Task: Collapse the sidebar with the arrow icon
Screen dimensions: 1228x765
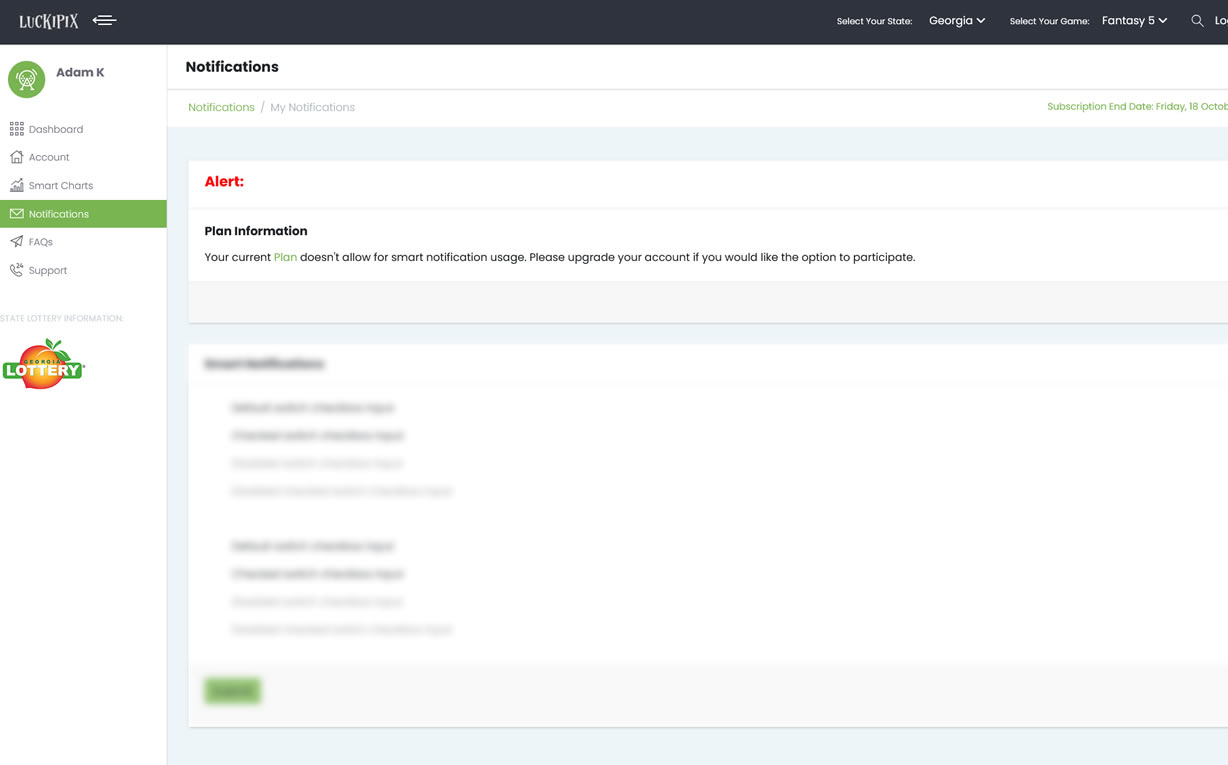Action: [104, 20]
